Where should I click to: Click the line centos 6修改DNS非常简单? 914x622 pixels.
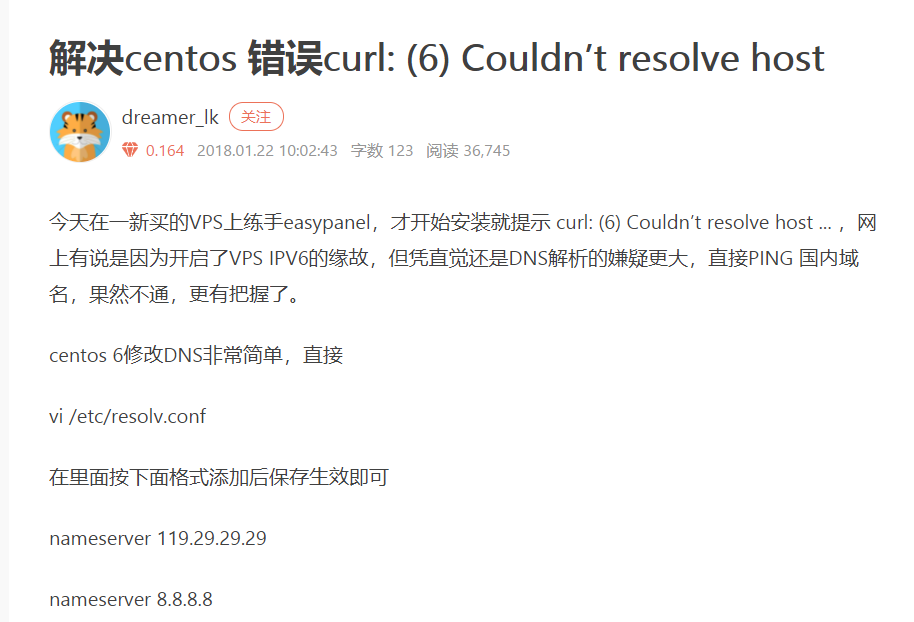(196, 355)
